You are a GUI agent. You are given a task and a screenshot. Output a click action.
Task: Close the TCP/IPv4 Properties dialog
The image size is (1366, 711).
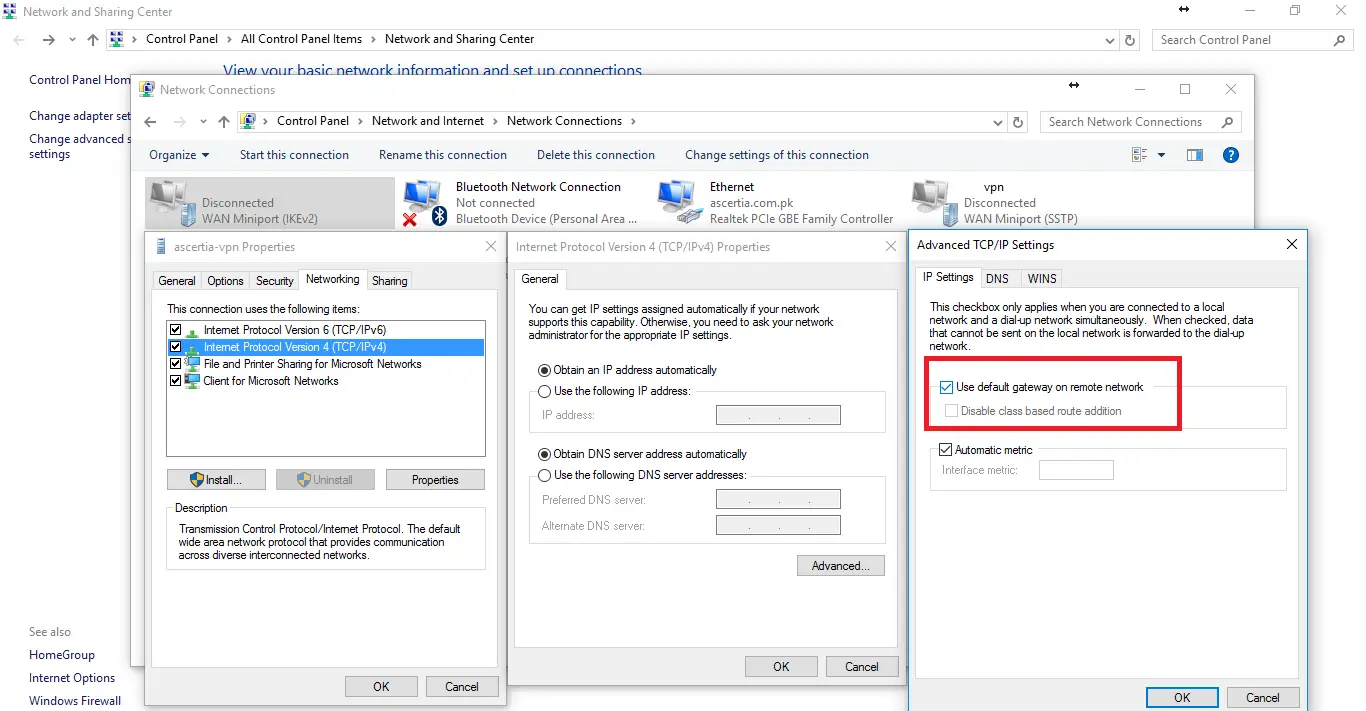pyautogui.click(x=892, y=246)
